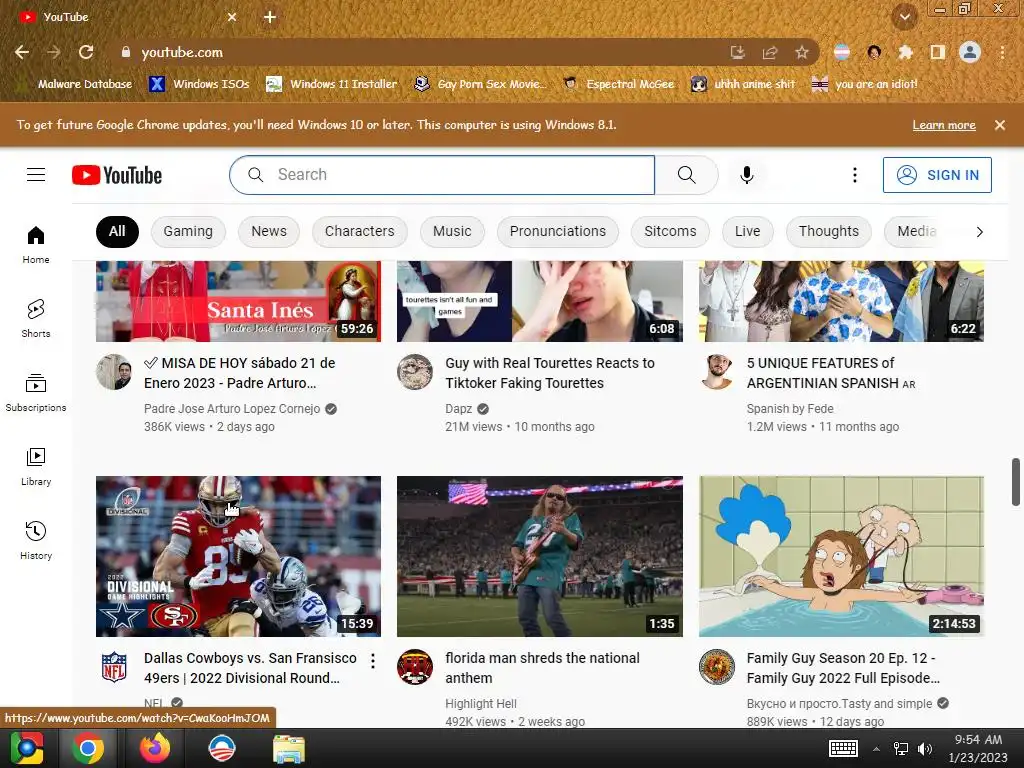Select the News filter chip
Viewport: 1024px width, 768px height.
click(269, 232)
